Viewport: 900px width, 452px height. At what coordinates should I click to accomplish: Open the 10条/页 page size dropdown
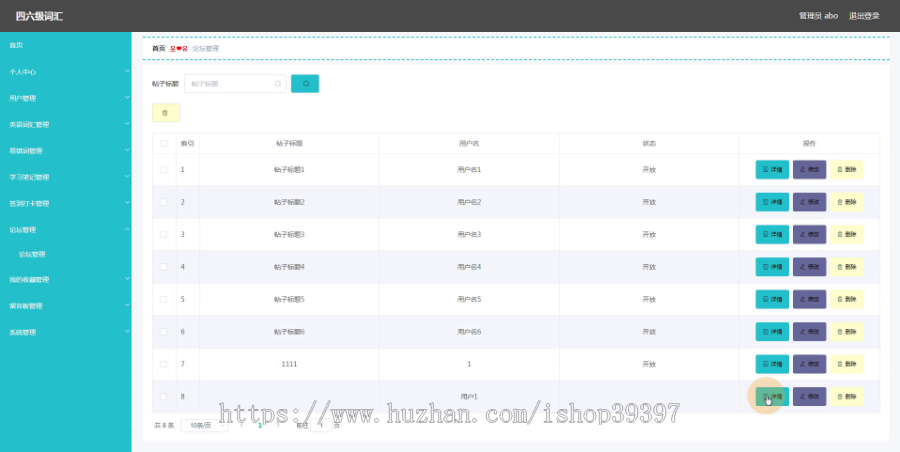pyautogui.click(x=204, y=426)
